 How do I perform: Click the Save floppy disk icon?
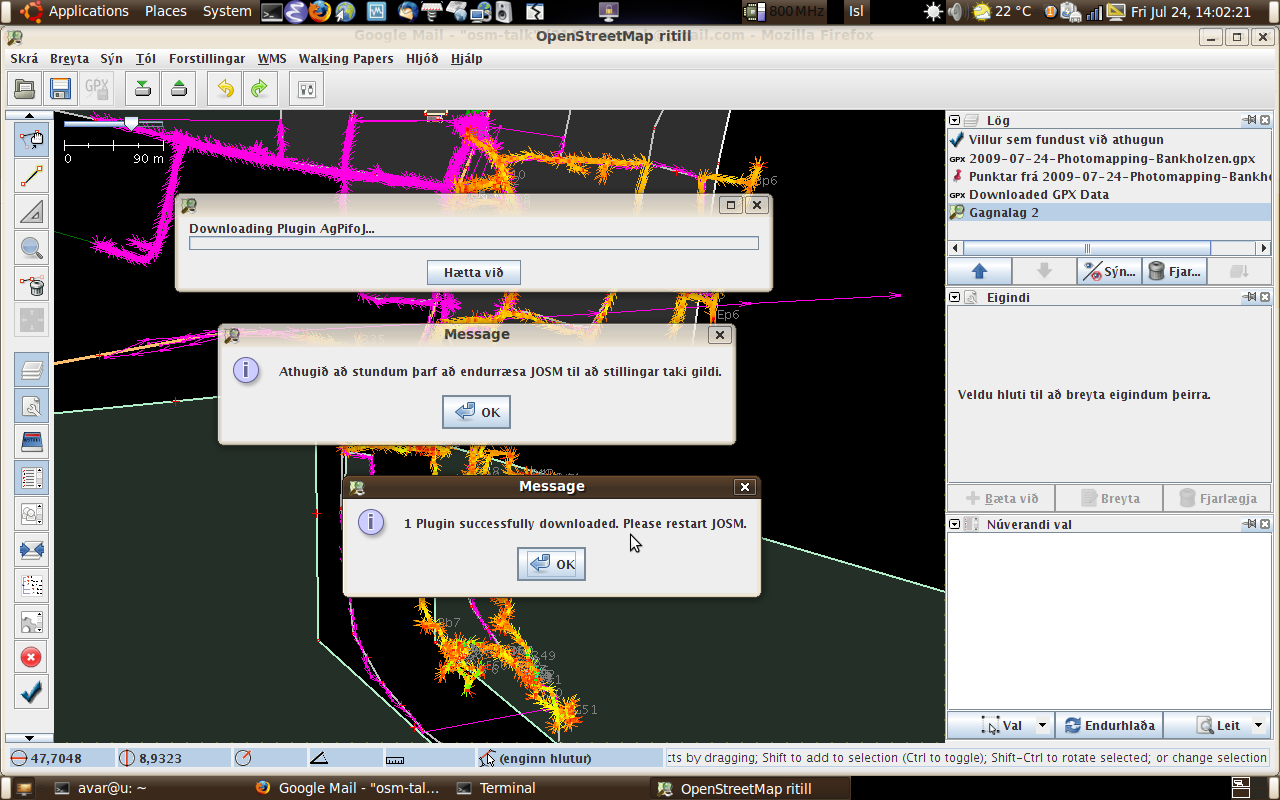(x=60, y=88)
